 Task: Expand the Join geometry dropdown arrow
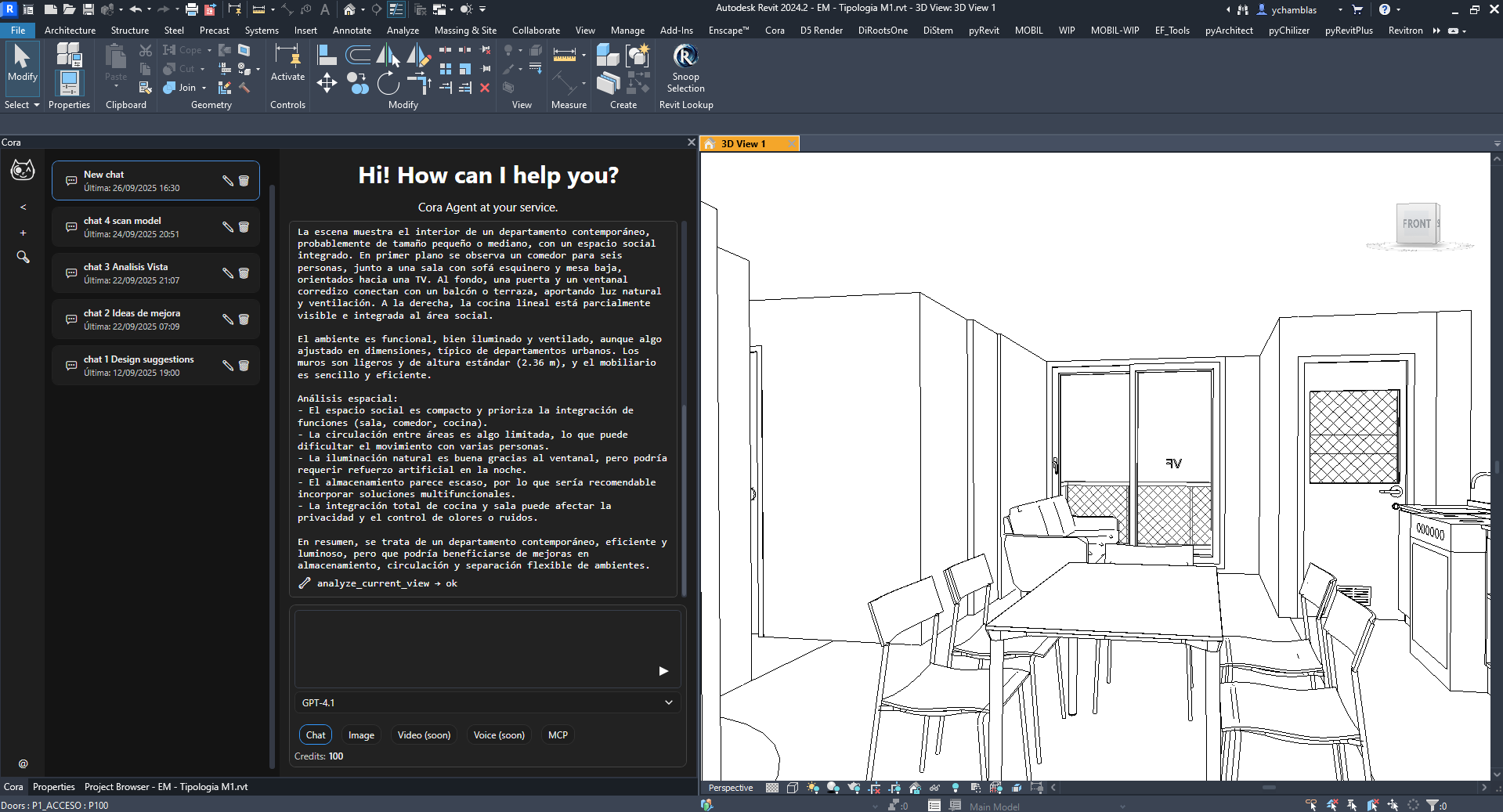[x=204, y=88]
